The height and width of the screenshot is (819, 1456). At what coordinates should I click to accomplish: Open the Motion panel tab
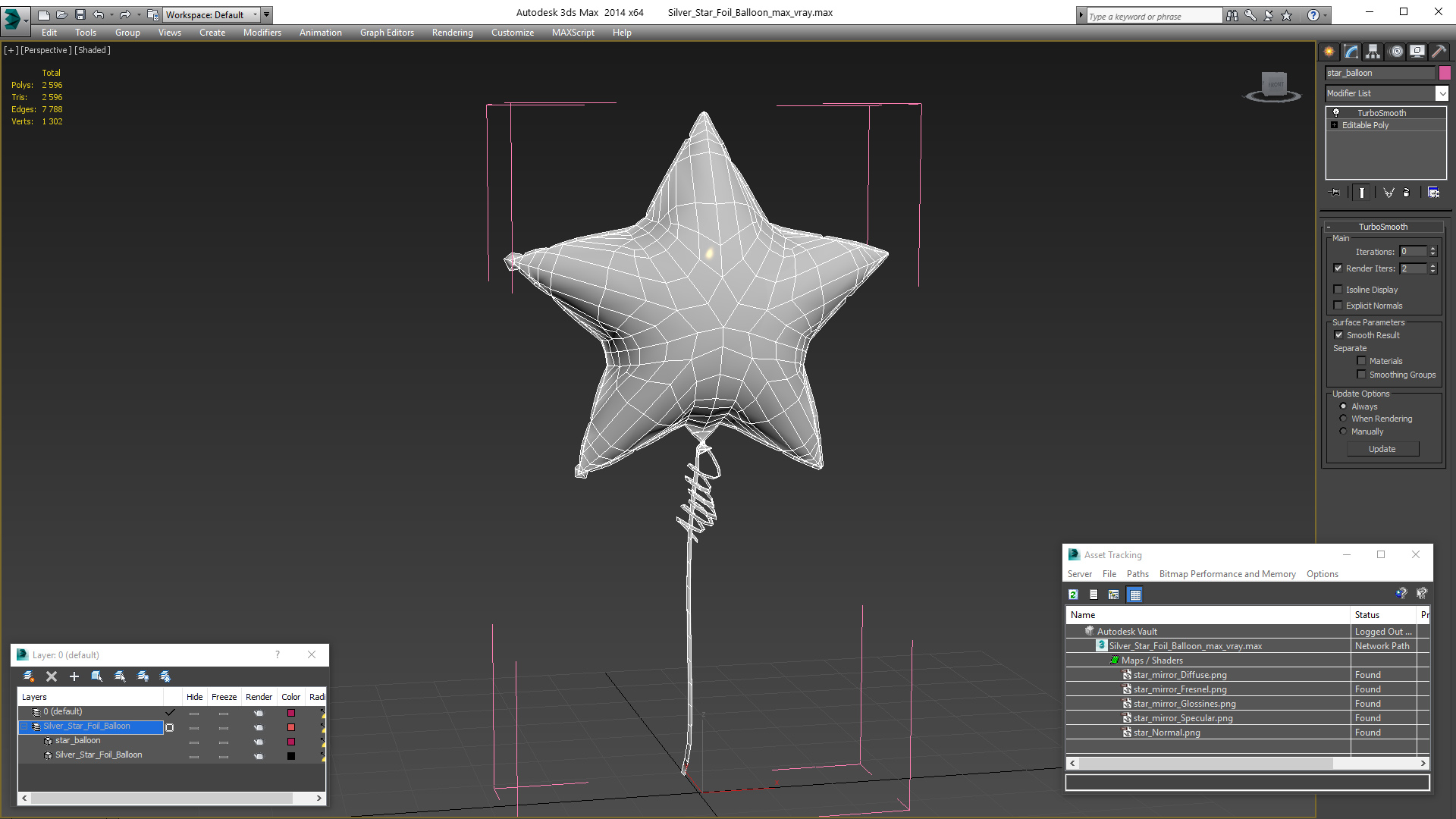1396,52
